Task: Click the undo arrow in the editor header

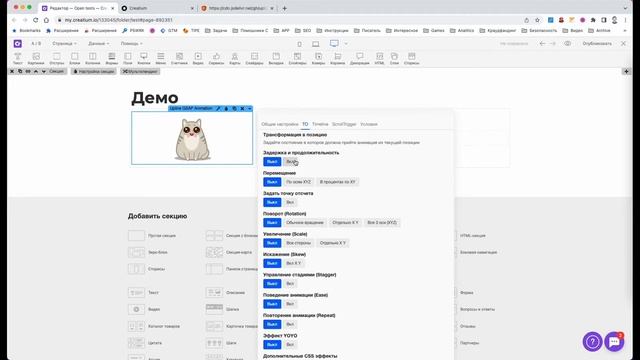Action: click(x=542, y=43)
